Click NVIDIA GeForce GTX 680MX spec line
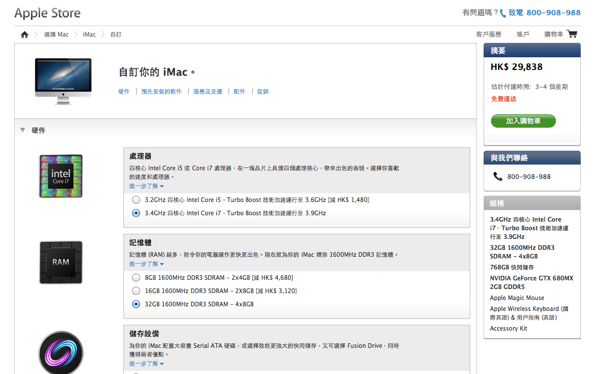600x374 pixels. point(532,283)
